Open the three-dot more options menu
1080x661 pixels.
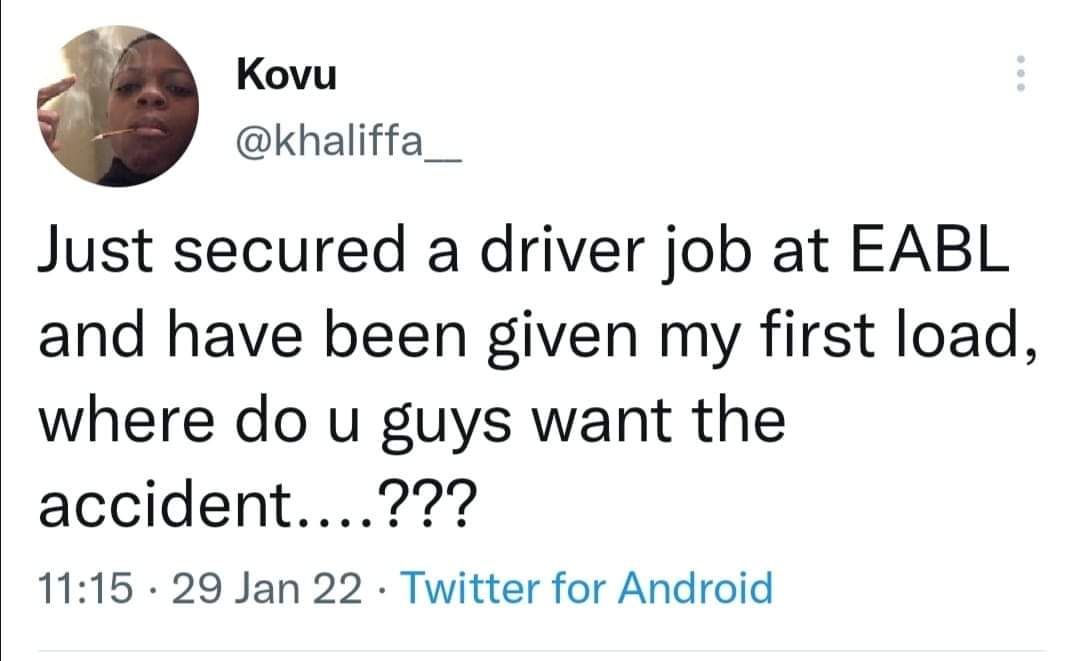click(1021, 73)
